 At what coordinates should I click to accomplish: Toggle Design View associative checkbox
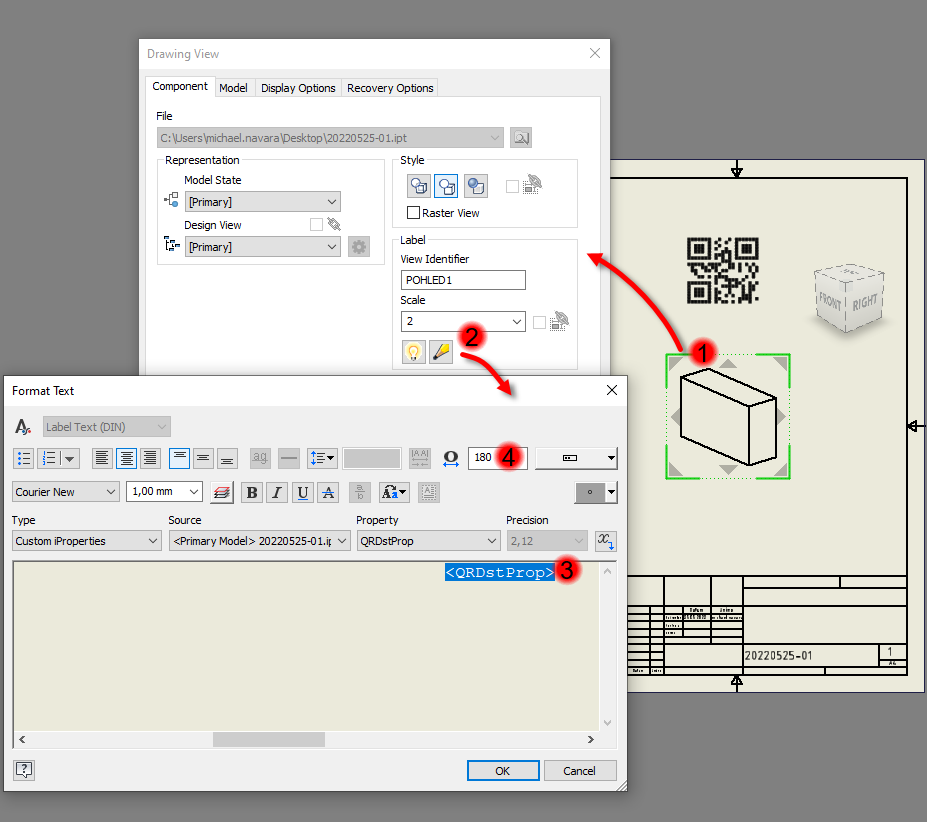pyautogui.click(x=316, y=224)
